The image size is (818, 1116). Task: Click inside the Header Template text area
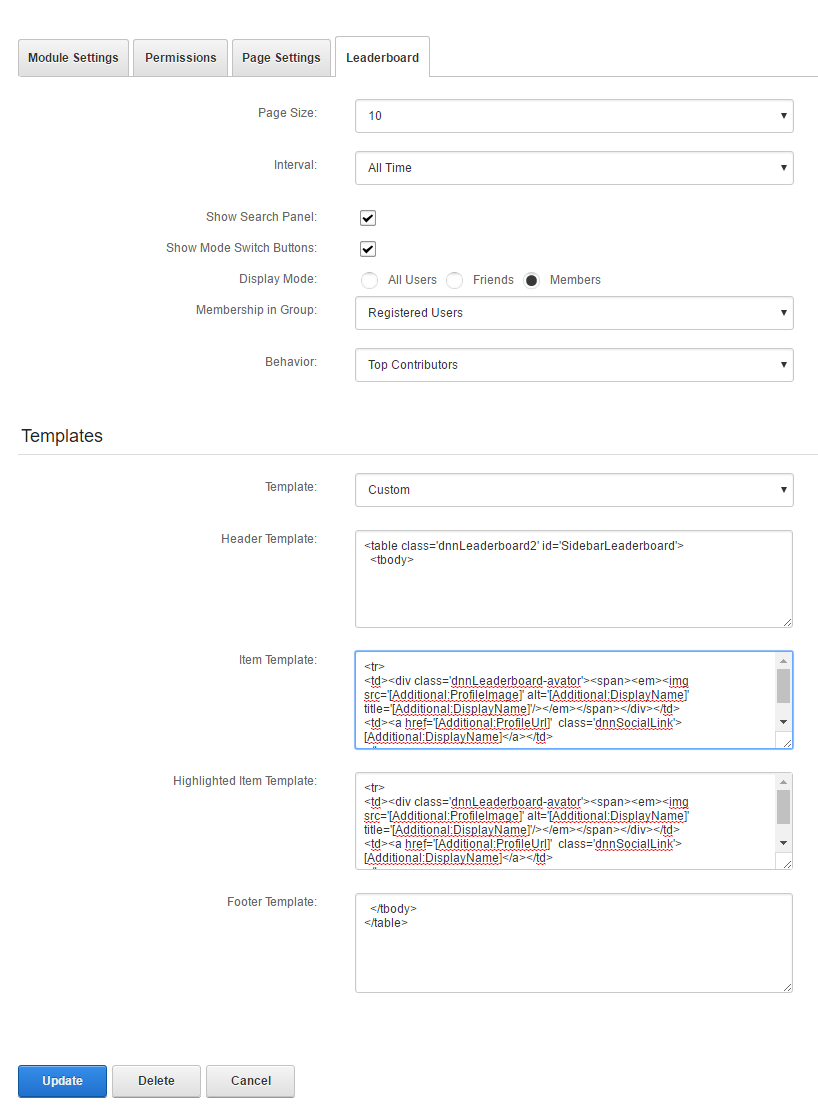[x=574, y=590]
